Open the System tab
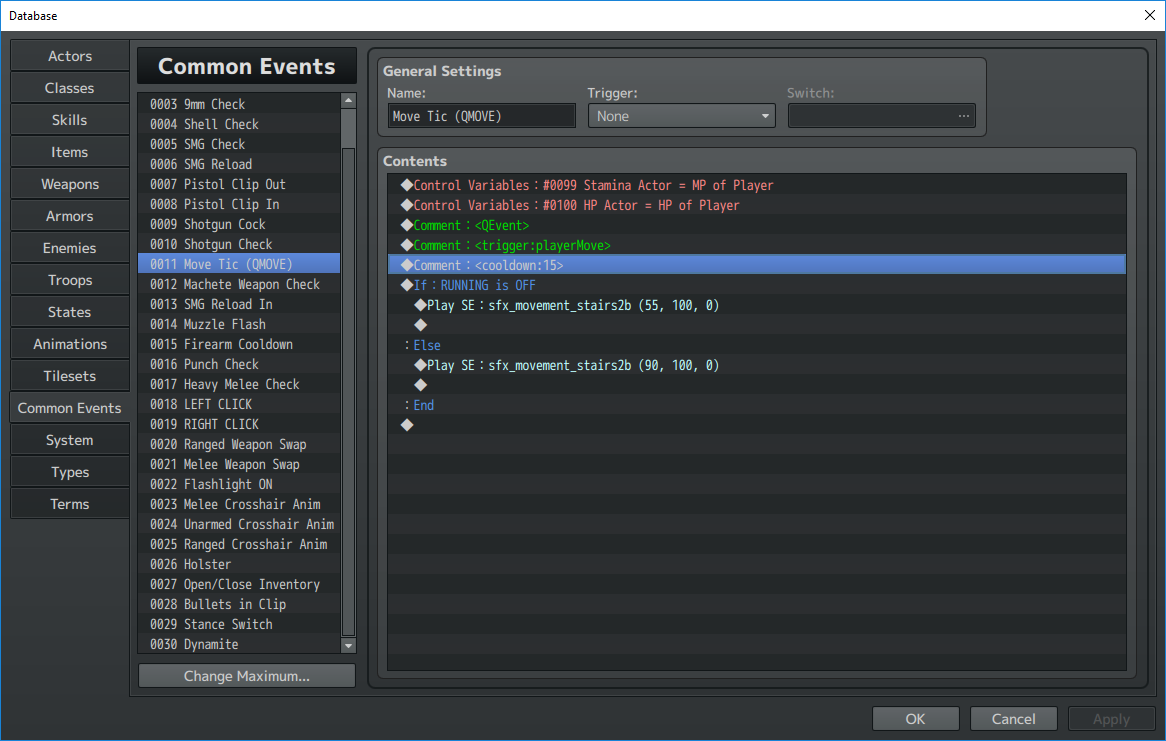Image resolution: width=1166 pixels, height=741 pixels. [70, 440]
